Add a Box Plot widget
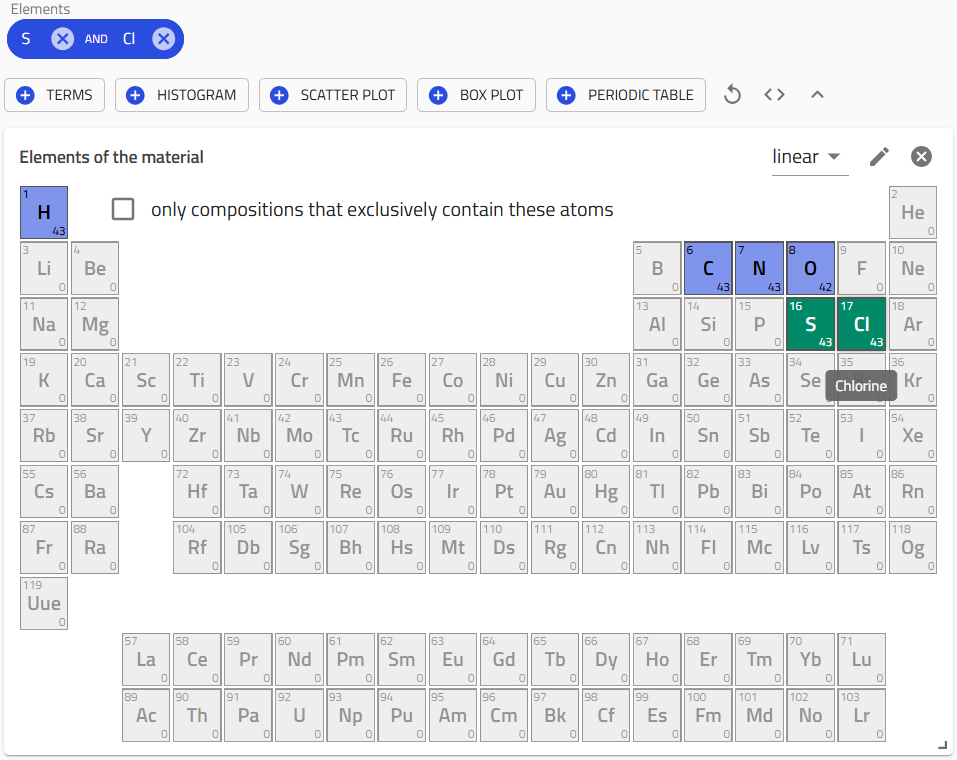957x760 pixels. tap(476, 95)
